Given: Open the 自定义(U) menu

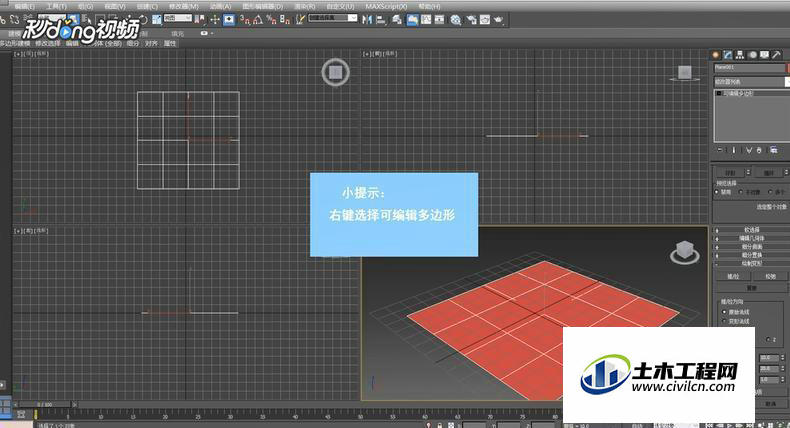Looking at the screenshot, I should pyautogui.click(x=340, y=7).
